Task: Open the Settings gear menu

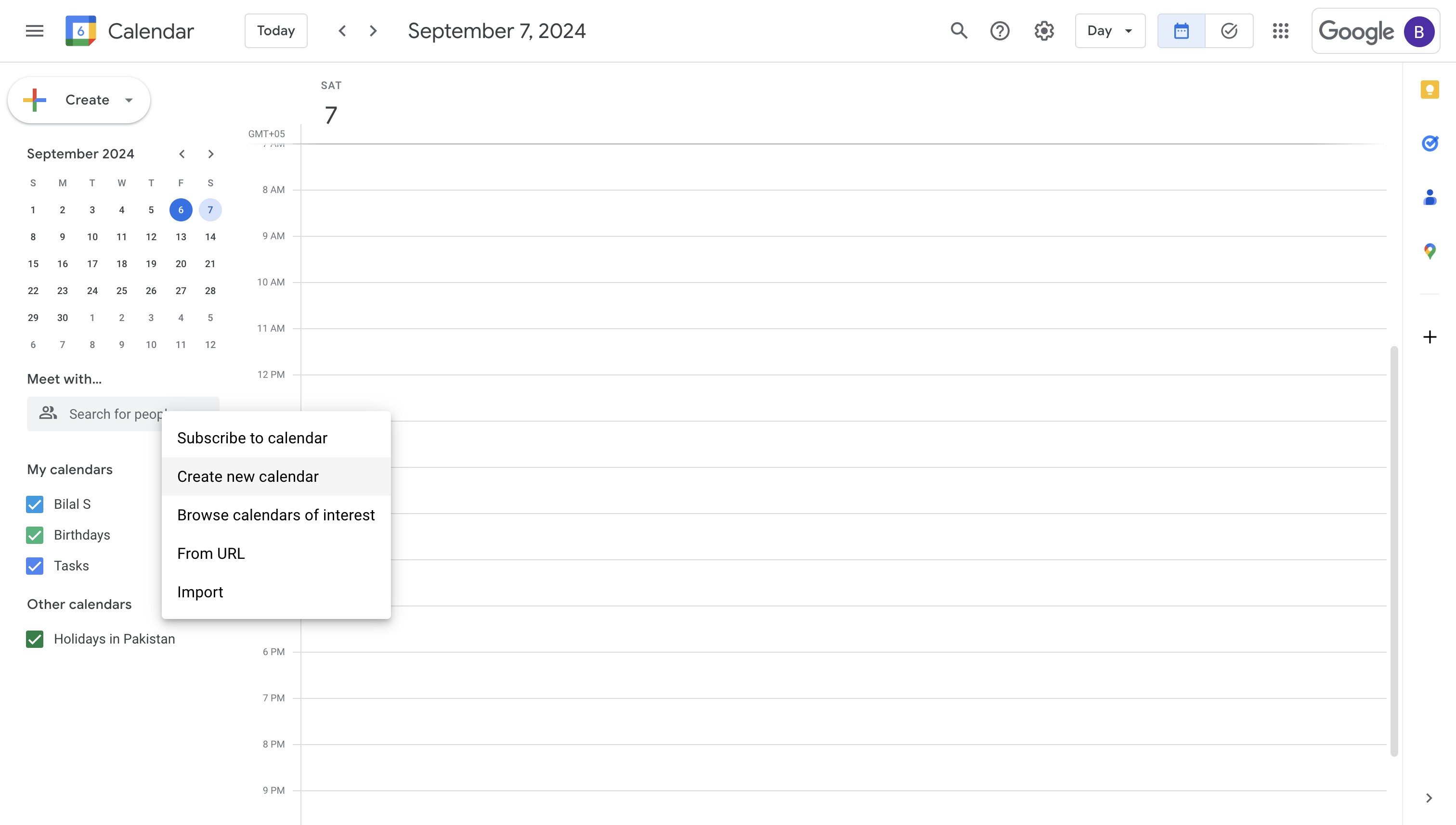Action: coord(1044,31)
